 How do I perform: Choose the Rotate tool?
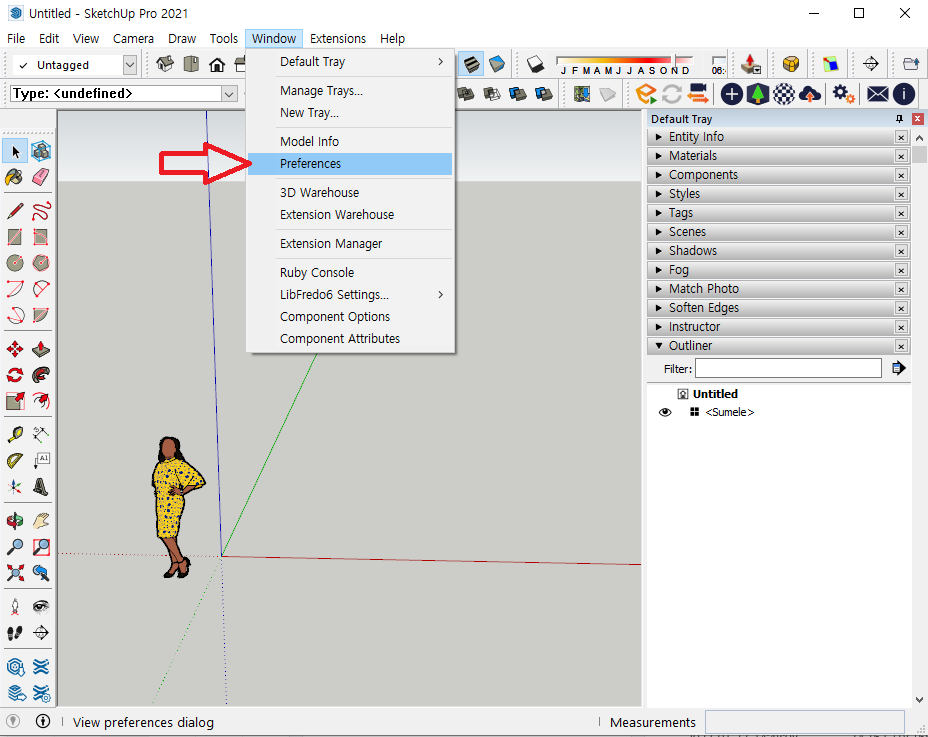click(15, 375)
